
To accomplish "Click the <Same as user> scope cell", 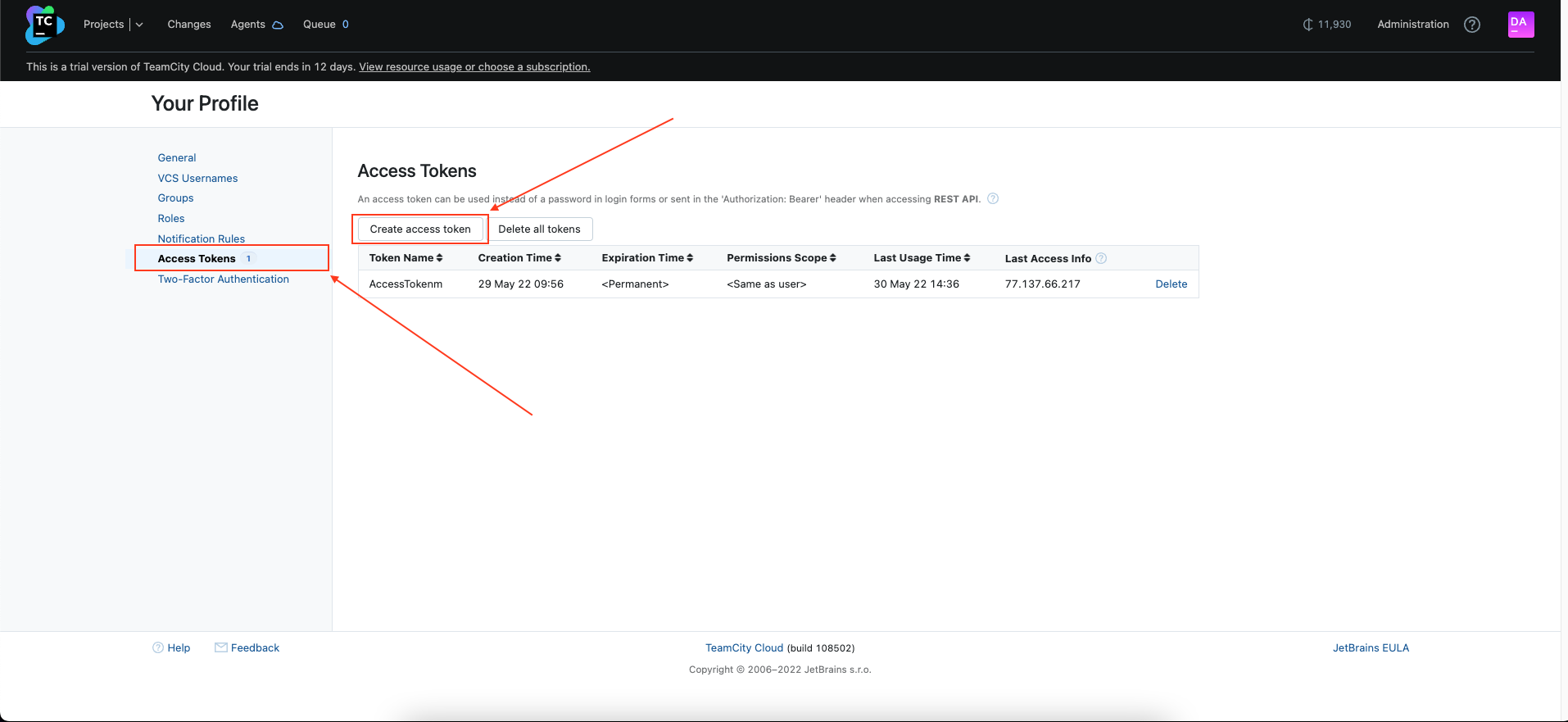I will click(767, 284).
